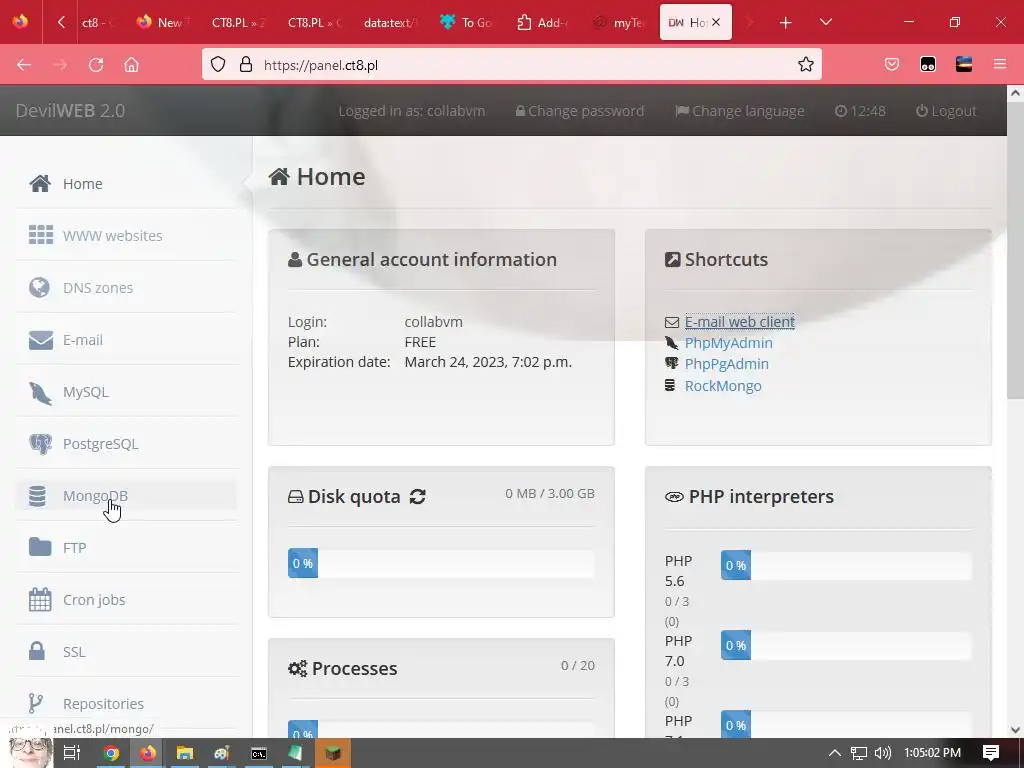Viewport: 1024px width, 768px height.
Task: Click the PHP 5.6 usage bar
Action: (846, 565)
